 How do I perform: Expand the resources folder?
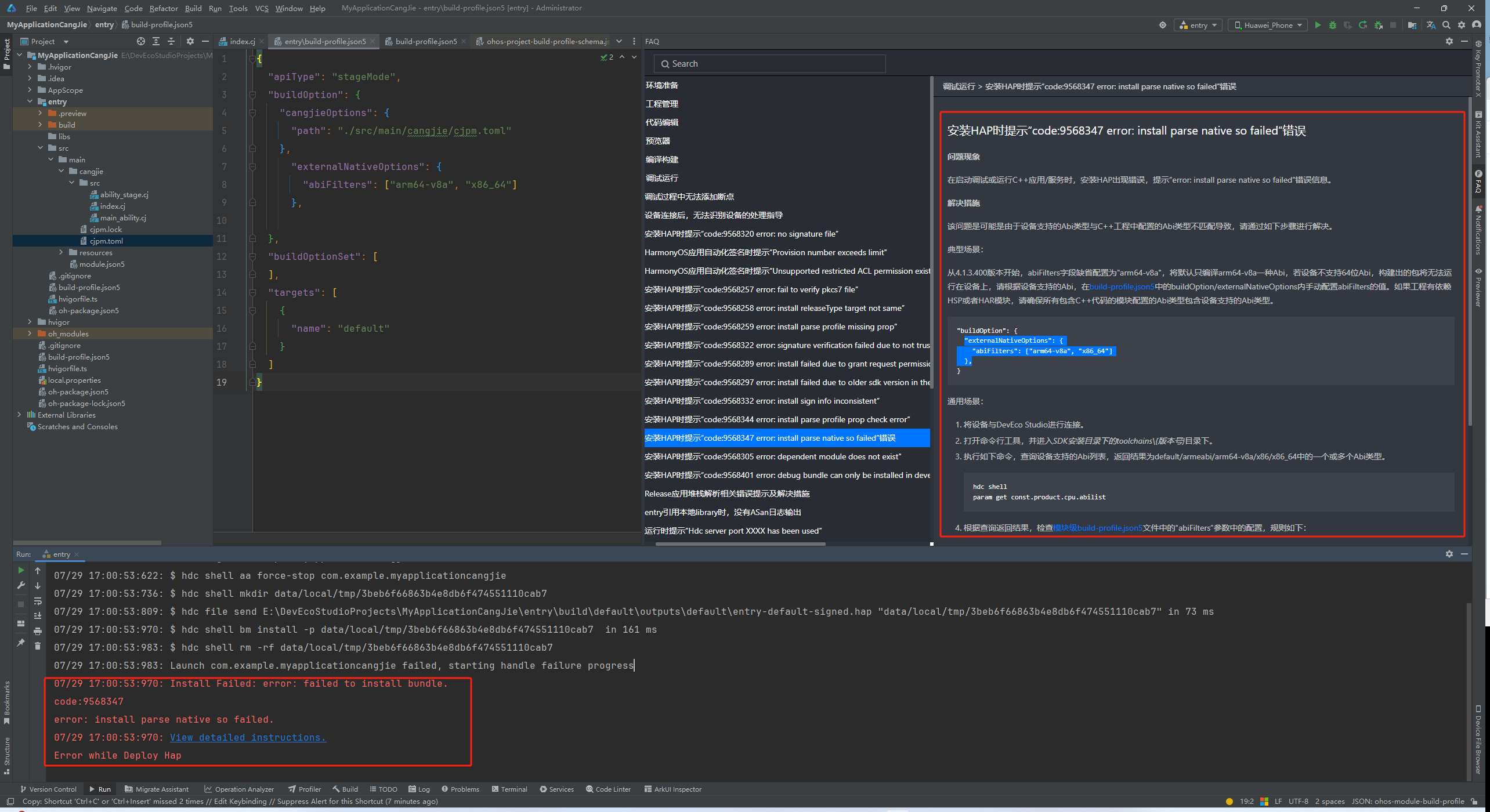point(62,252)
